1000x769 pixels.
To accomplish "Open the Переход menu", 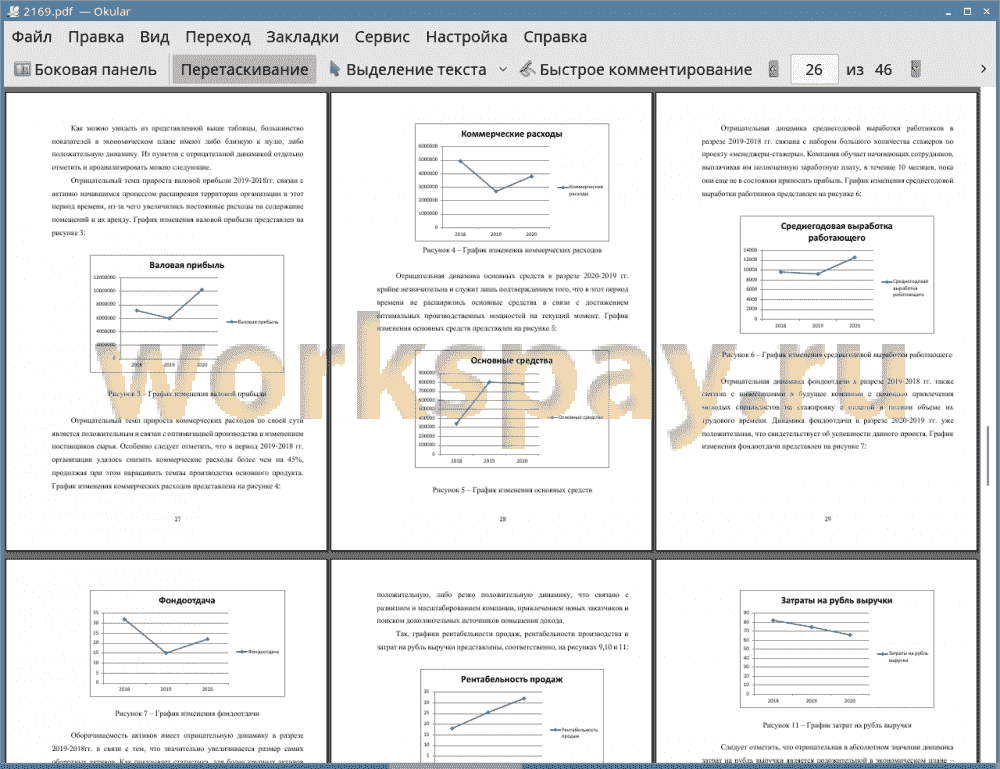I will 217,37.
